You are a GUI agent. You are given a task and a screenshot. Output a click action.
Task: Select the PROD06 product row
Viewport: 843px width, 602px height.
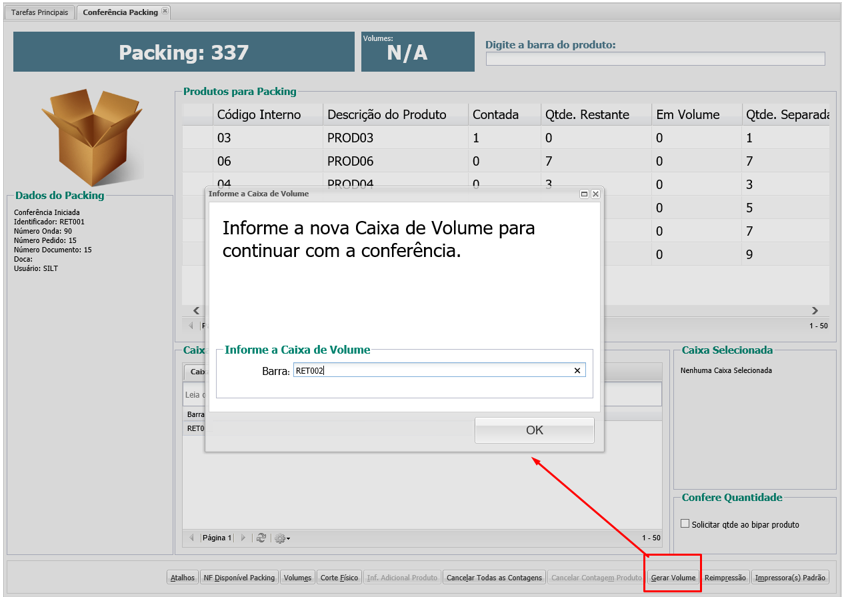pos(506,161)
